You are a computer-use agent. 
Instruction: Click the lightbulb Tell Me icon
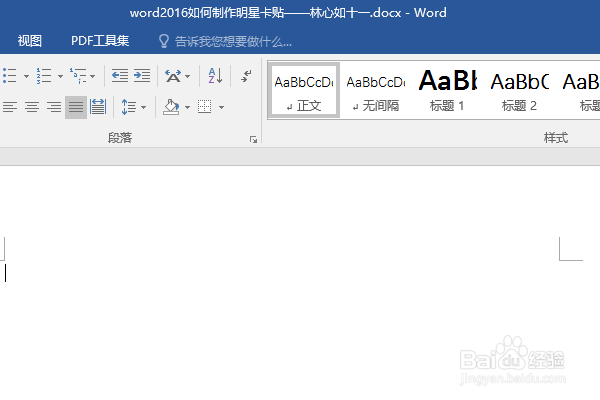pos(164,41)
